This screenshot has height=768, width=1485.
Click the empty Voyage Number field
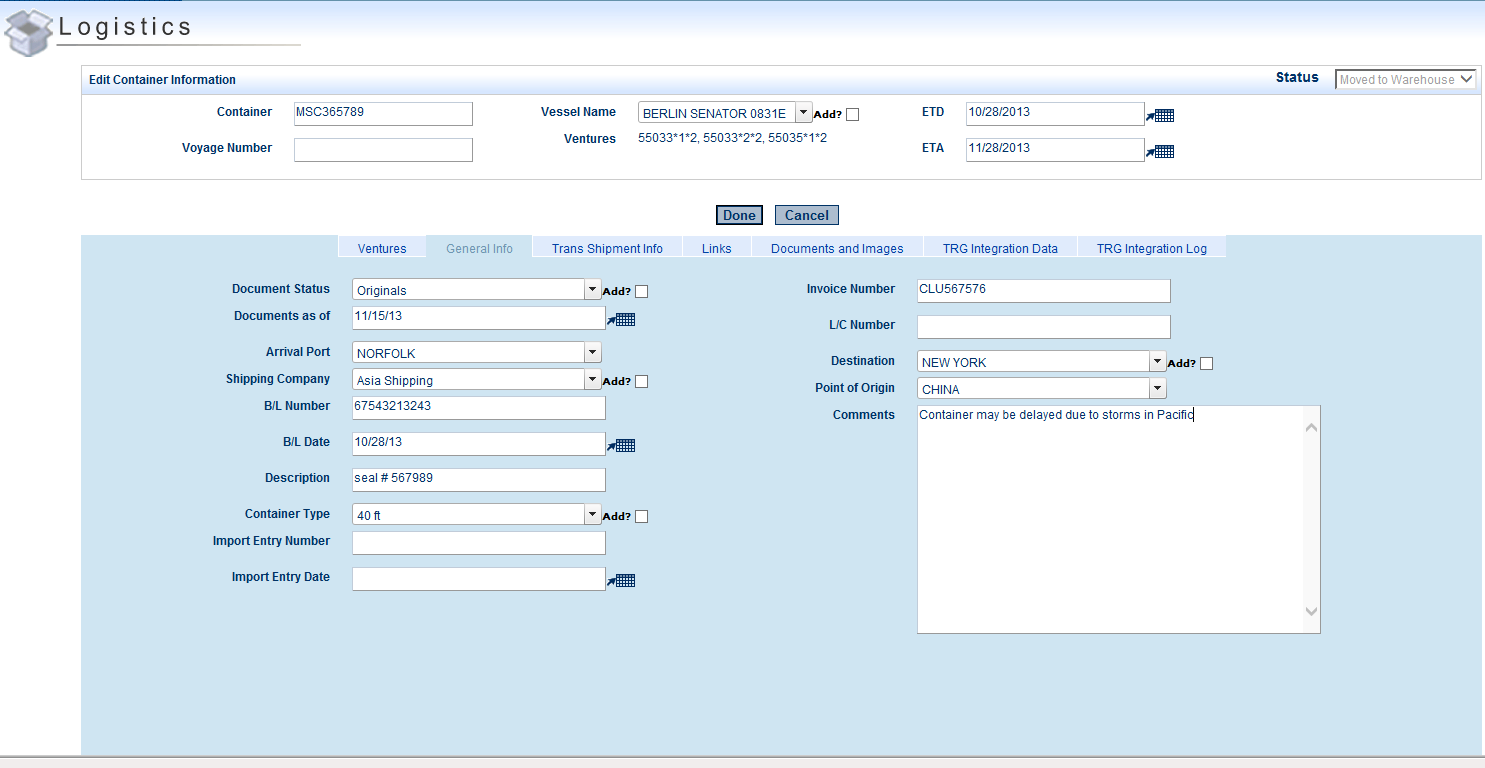tap(383, 149)
